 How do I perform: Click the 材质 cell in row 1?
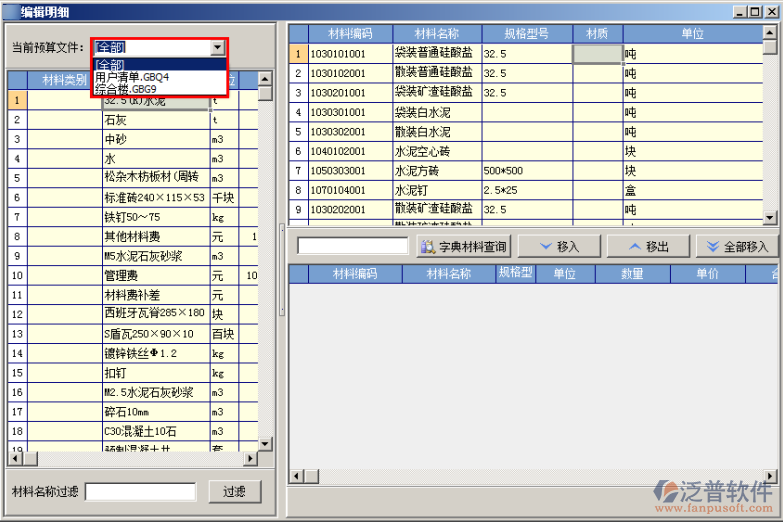click(x=597, y=54)
